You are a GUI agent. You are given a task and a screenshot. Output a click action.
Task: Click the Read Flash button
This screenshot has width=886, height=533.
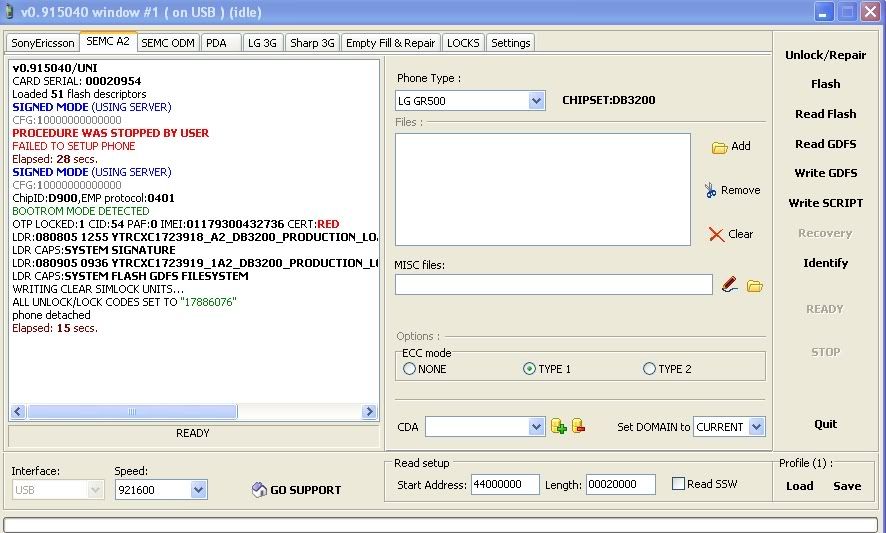point(826,114)
